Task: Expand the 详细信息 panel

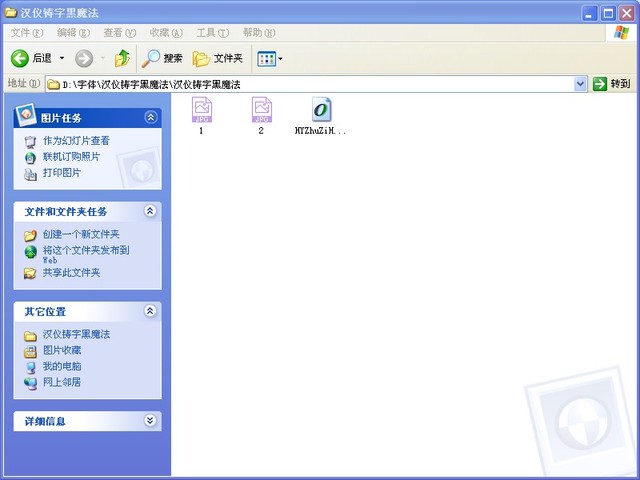Action: point(150,421)
